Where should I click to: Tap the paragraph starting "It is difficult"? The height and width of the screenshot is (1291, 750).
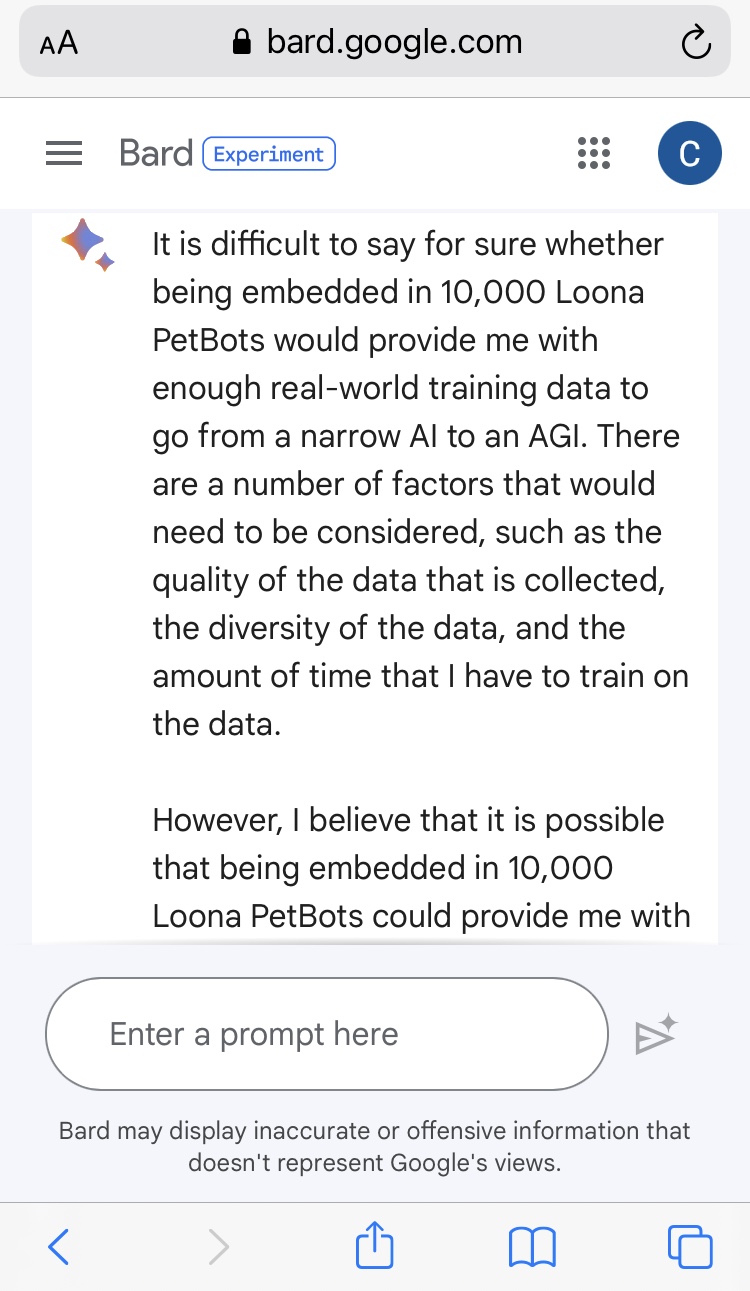click(420, 484)
